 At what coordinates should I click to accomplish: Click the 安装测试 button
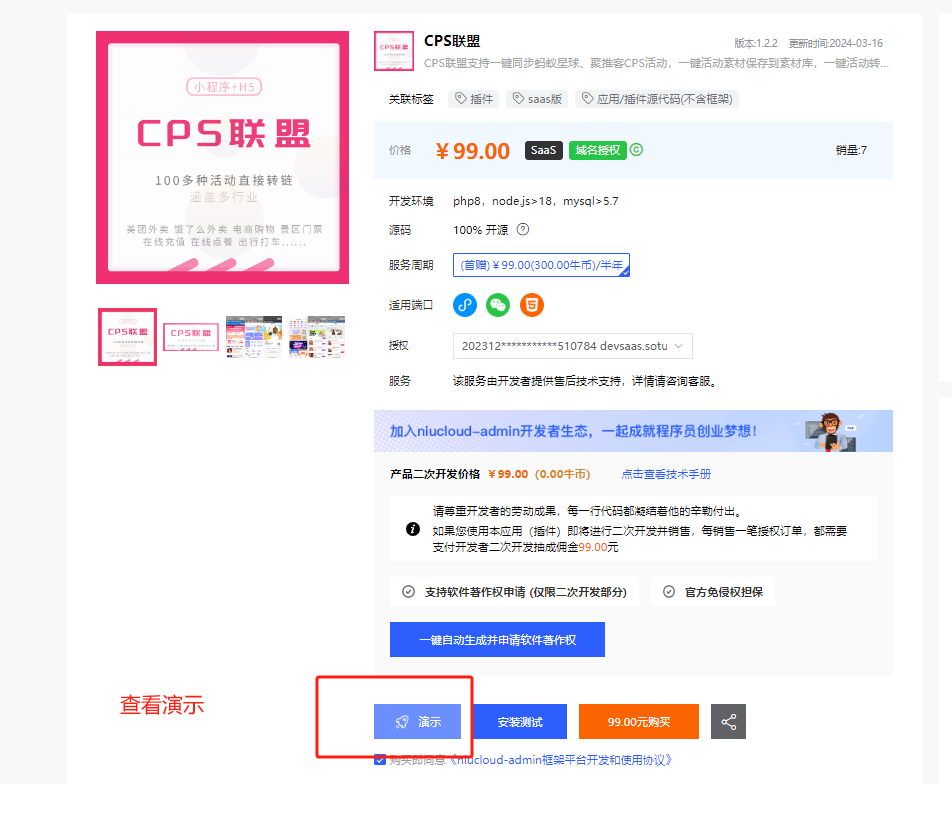click(x=520, y=721)
